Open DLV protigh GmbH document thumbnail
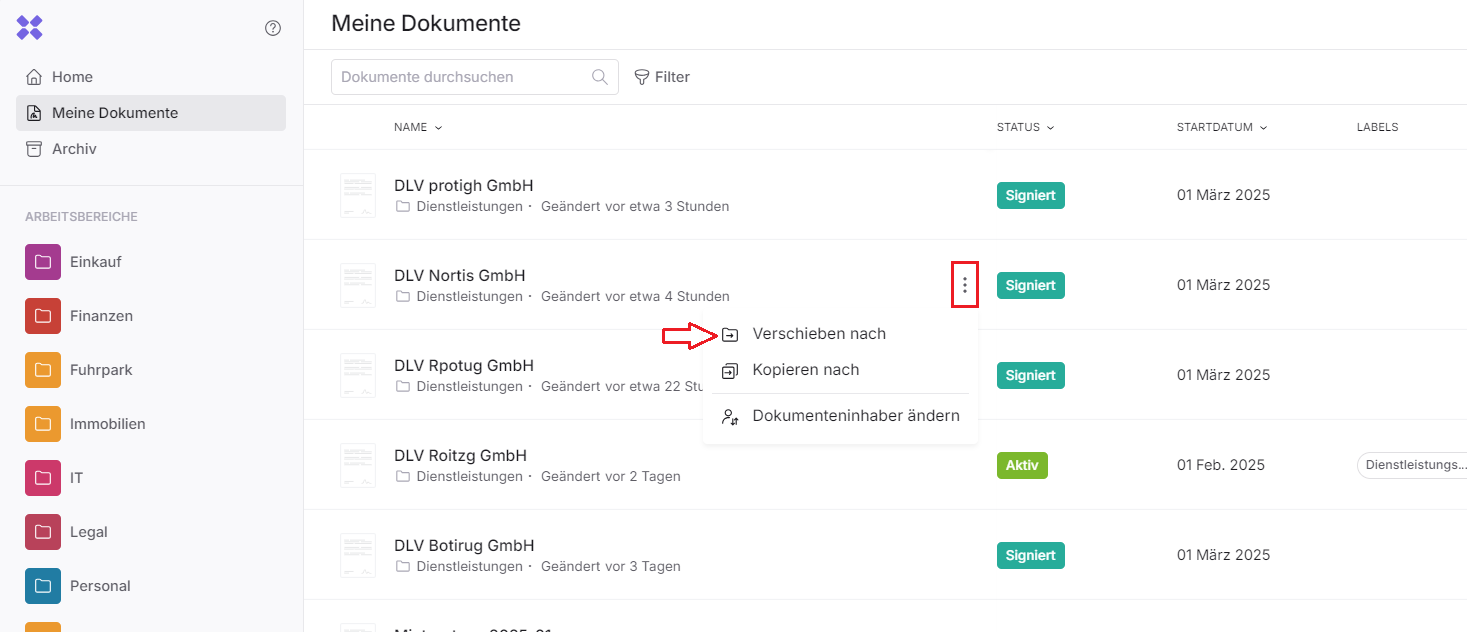This screenshot has height=632, width=1467. [x=358, y=195]
